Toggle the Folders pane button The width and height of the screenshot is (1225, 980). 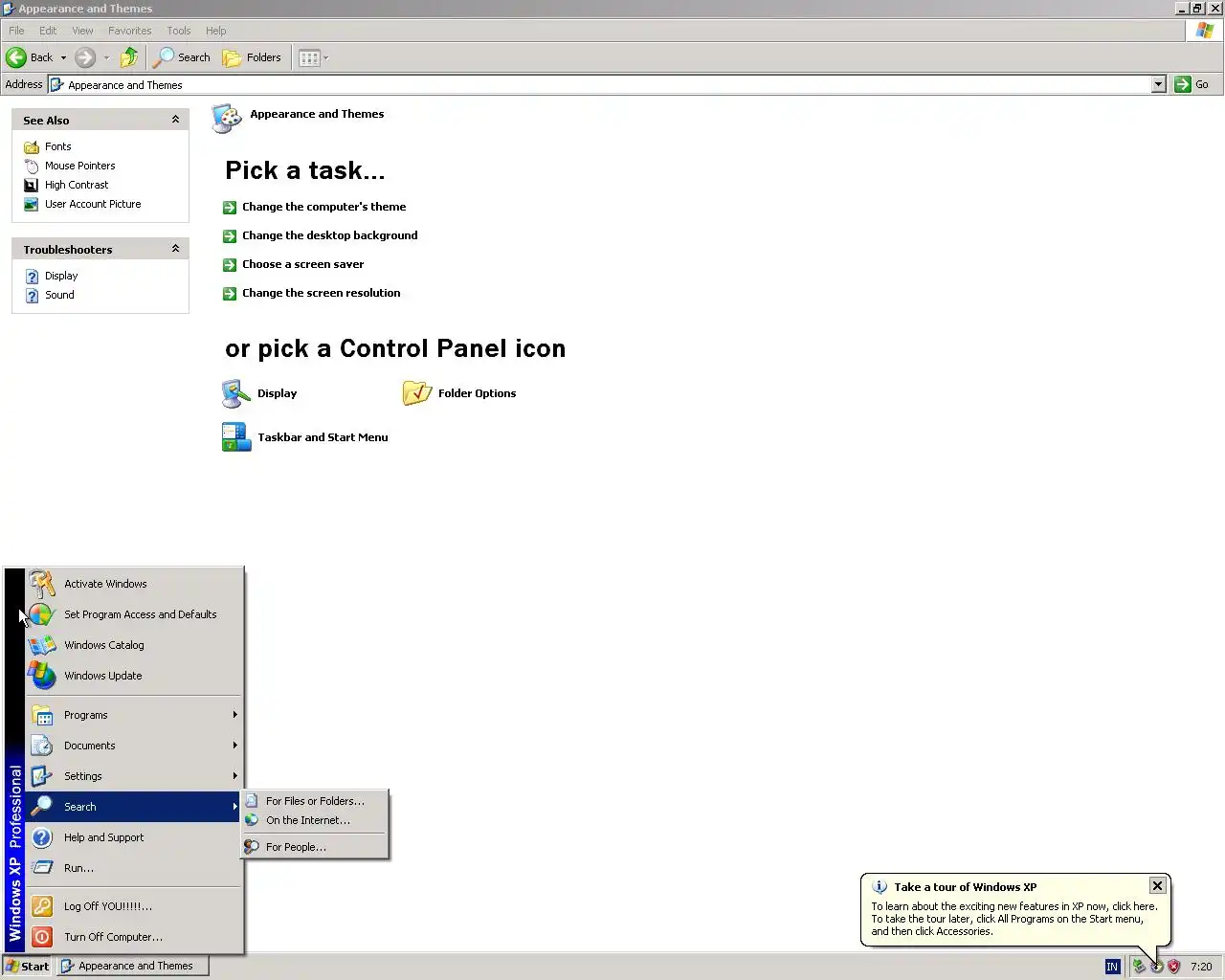(x=253, y=57)
